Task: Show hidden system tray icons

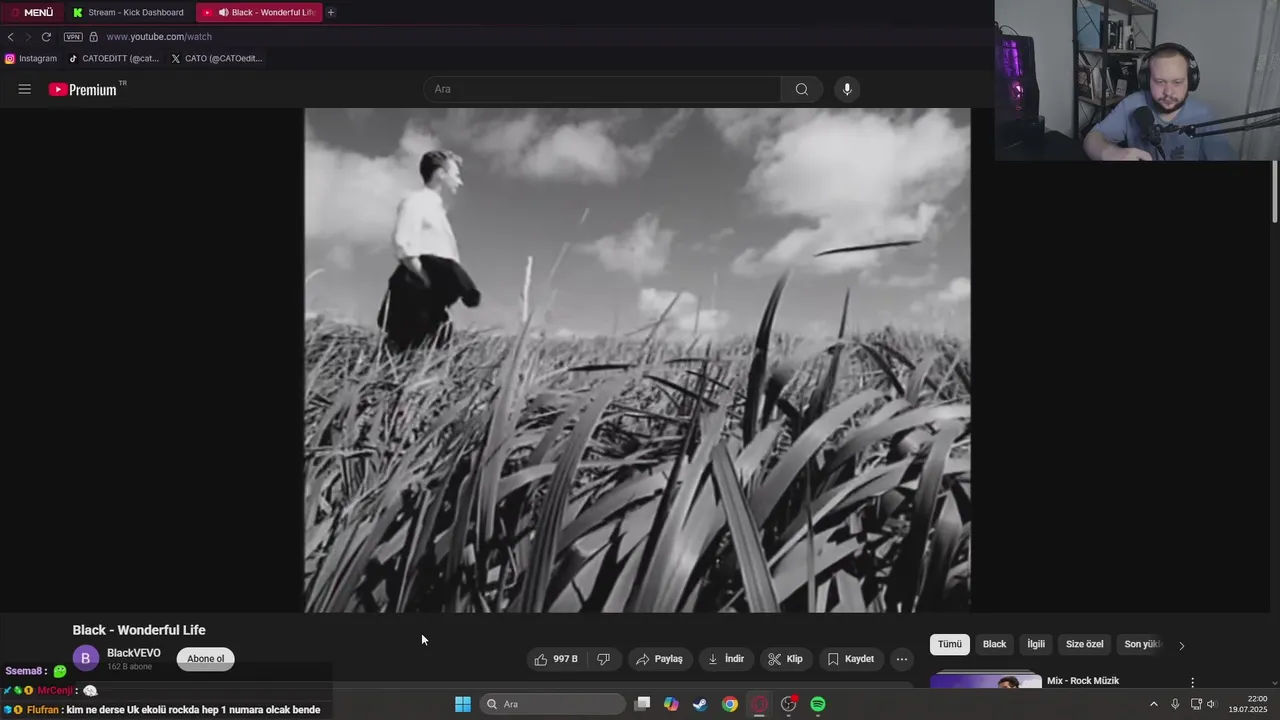Action: pyautogui.click(x=1153, y=704)
